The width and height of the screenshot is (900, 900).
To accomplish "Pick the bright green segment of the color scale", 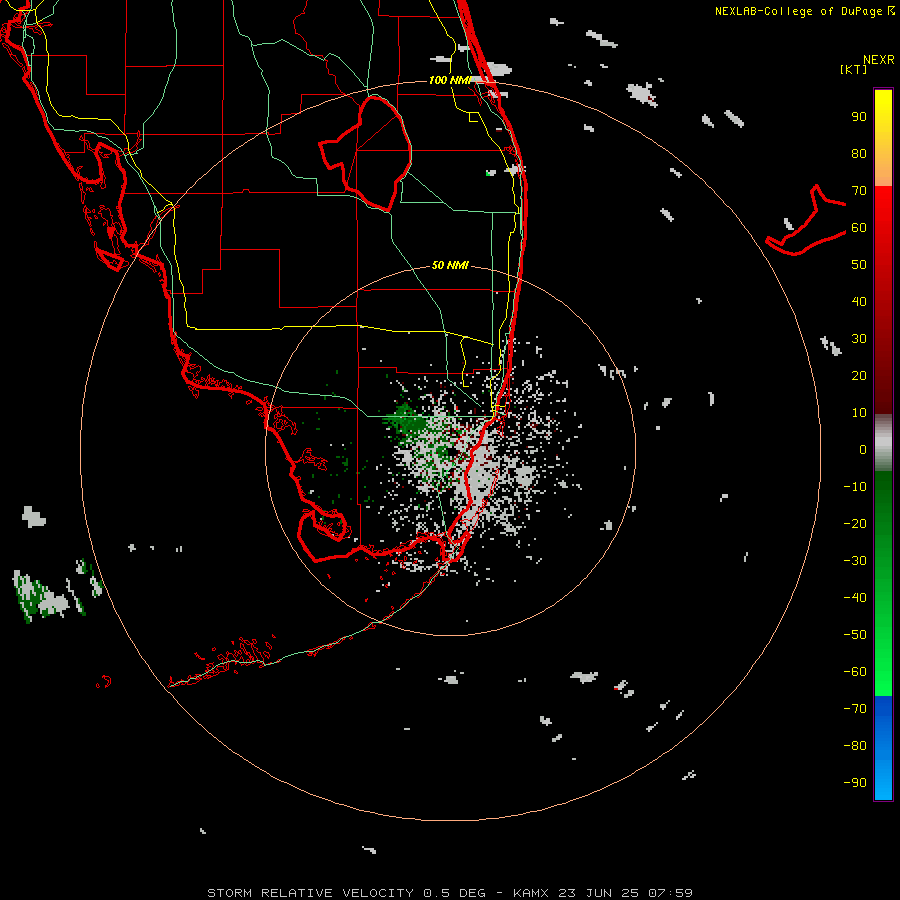I will point(883,584).
